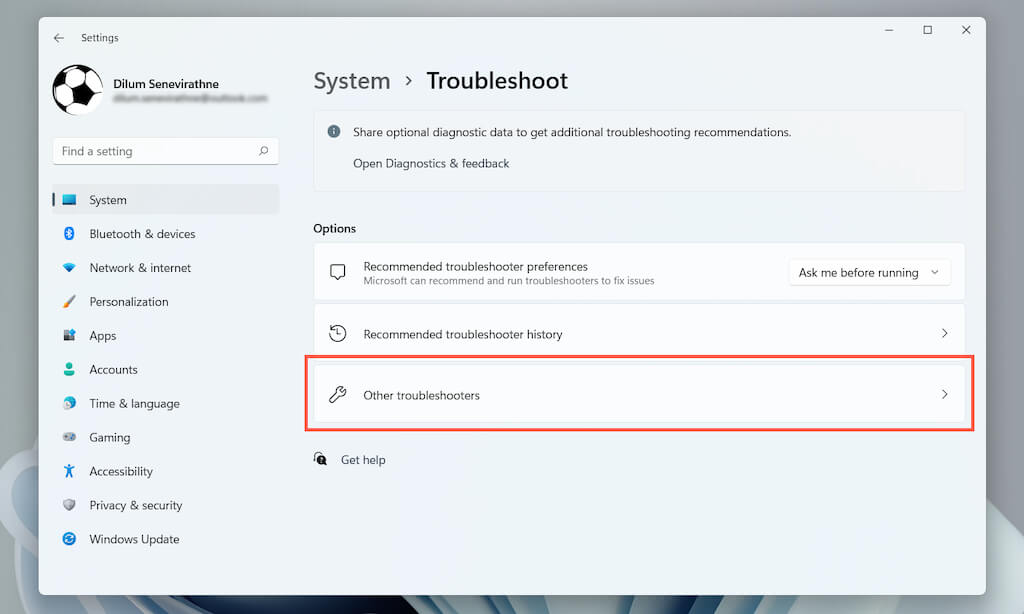The image size is (1024, 614).
Task: Click the back arrow icon in Settings
Action: click(59, 38)
